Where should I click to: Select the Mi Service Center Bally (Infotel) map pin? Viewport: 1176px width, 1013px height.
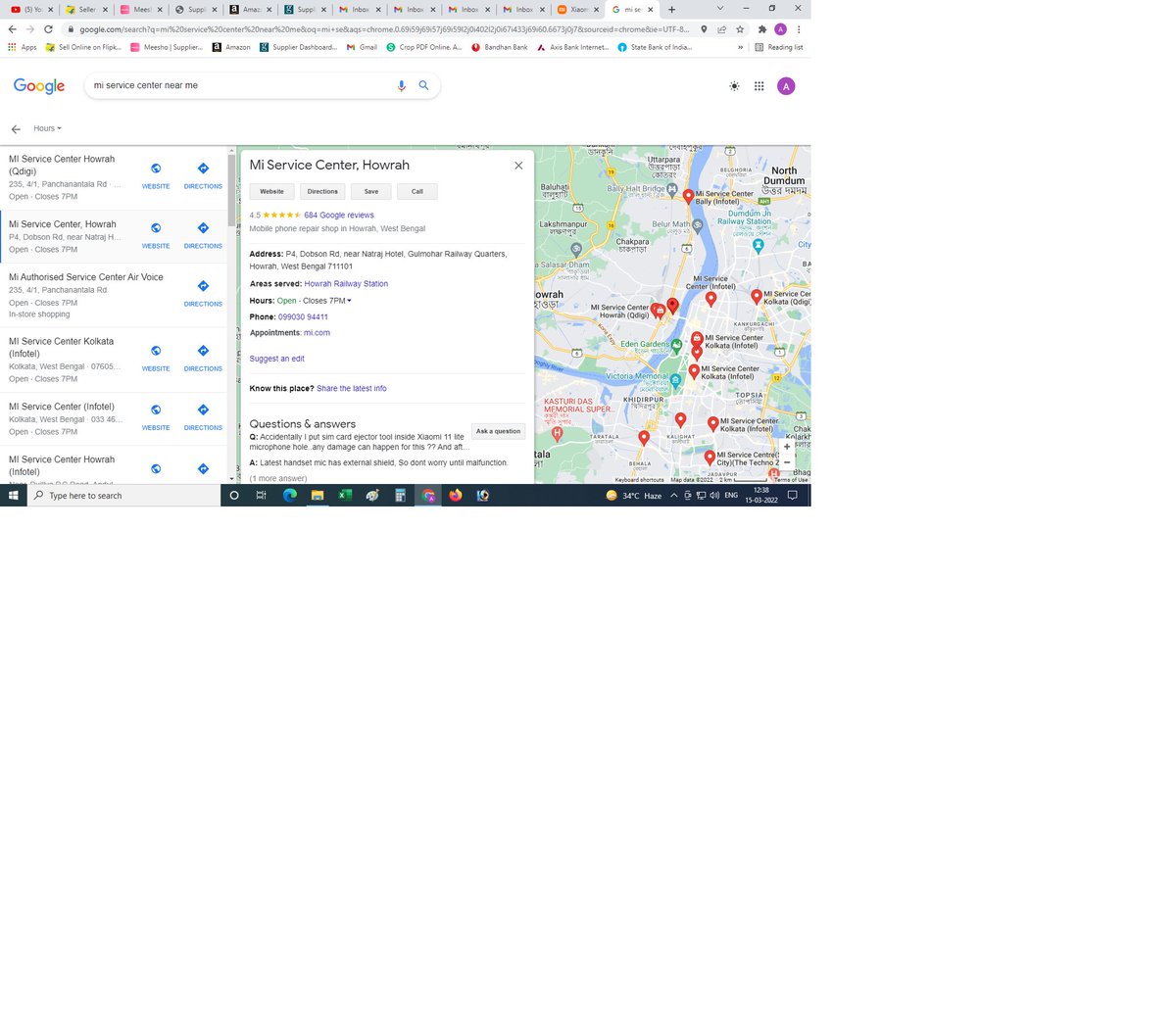tap(688, 196)
